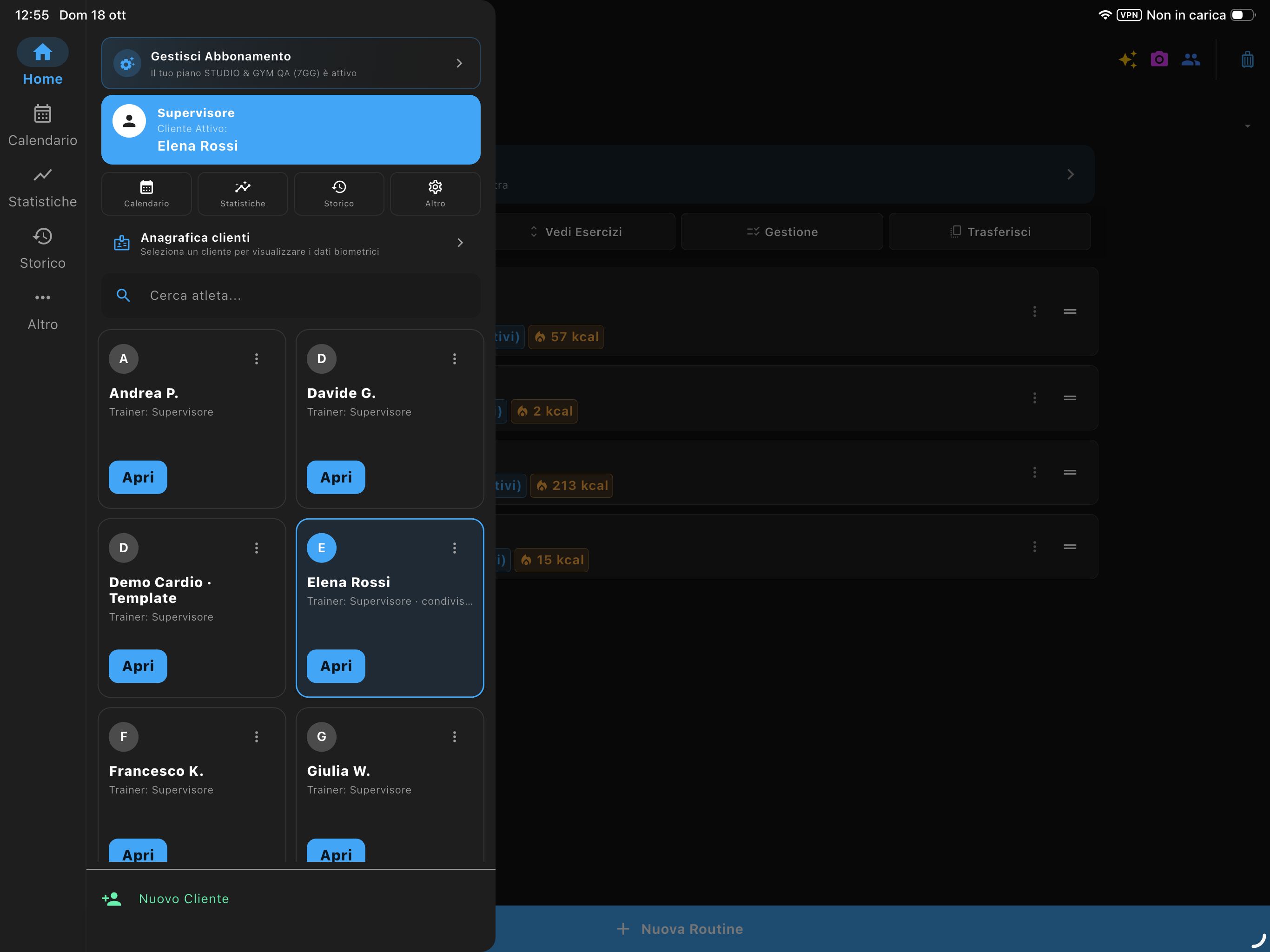The image size is (1270, 952).
Task: Open Gestisci Abbonamento banner
Action: click(x=291, y=63)
